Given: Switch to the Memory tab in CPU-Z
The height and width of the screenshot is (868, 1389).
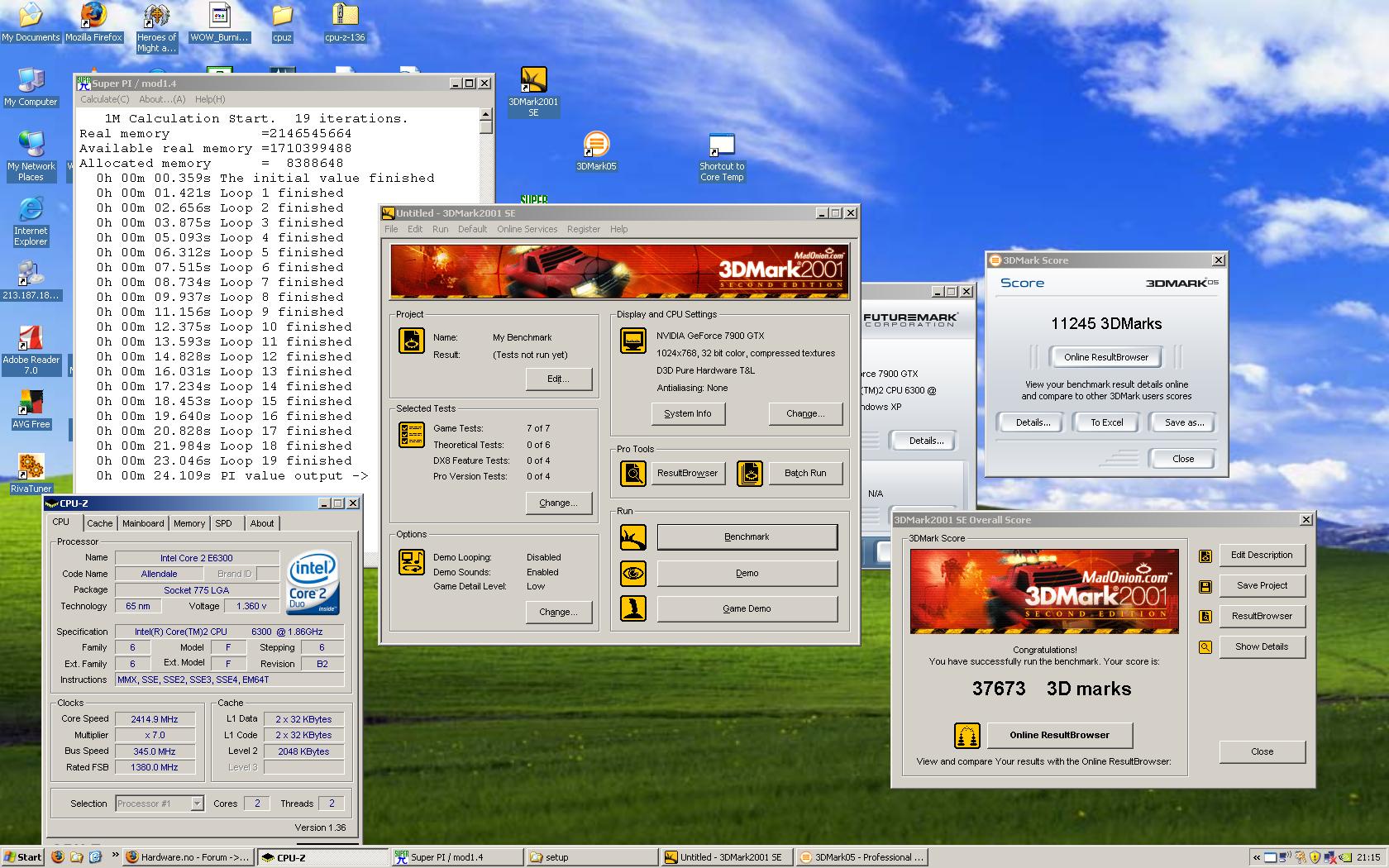Looking at the screenshot, I should 189,523.
